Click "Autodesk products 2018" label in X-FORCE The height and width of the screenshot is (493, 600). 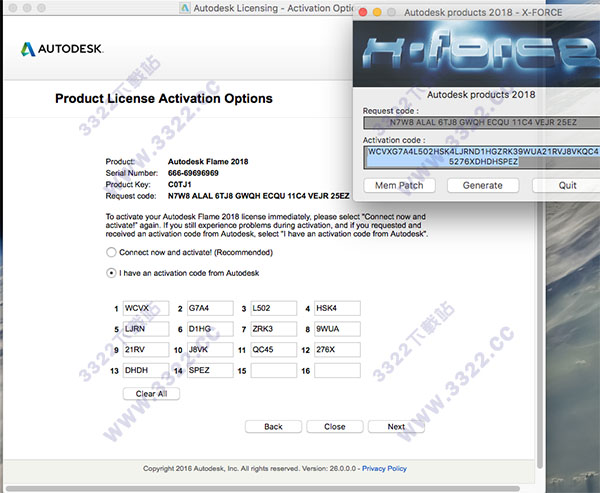pos(481,95)
